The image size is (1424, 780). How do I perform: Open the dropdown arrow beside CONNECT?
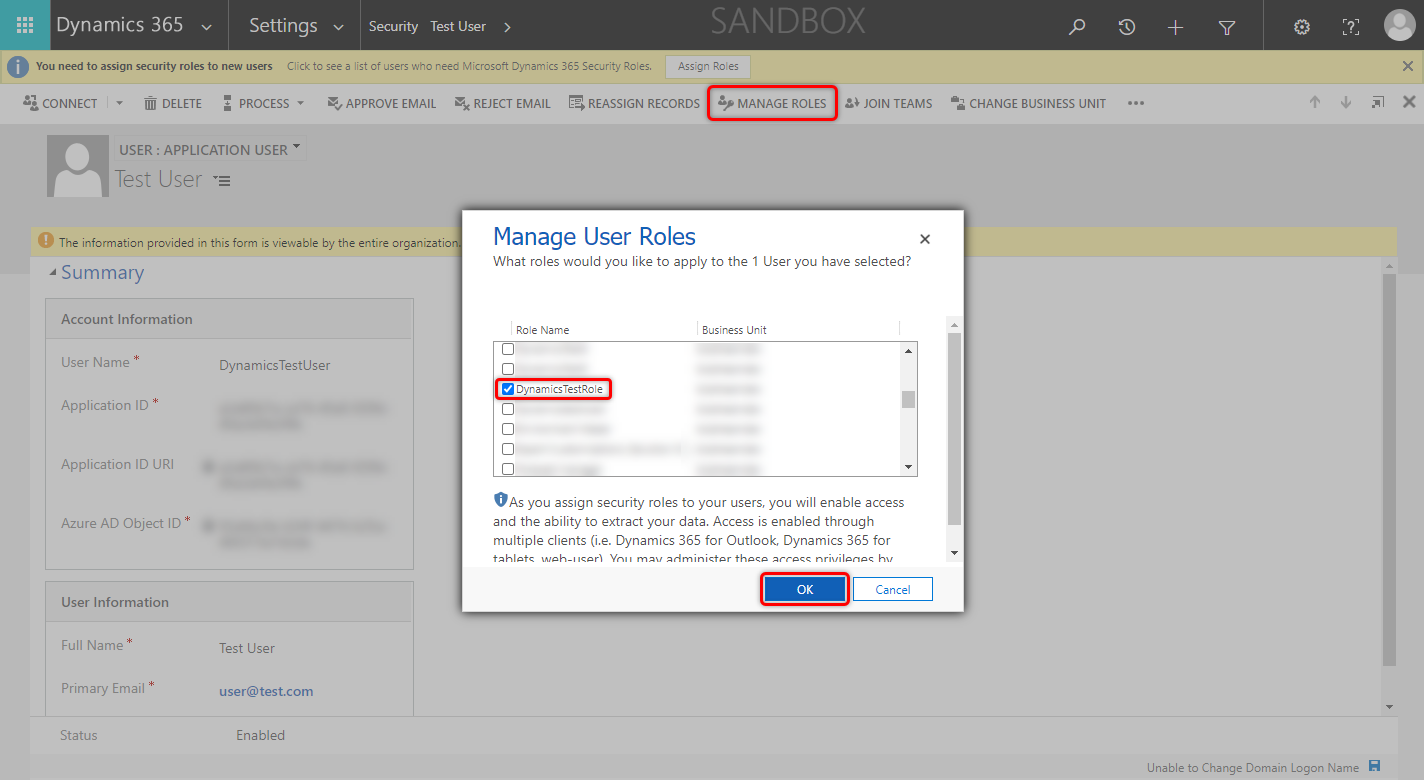[x=120, y=103]
